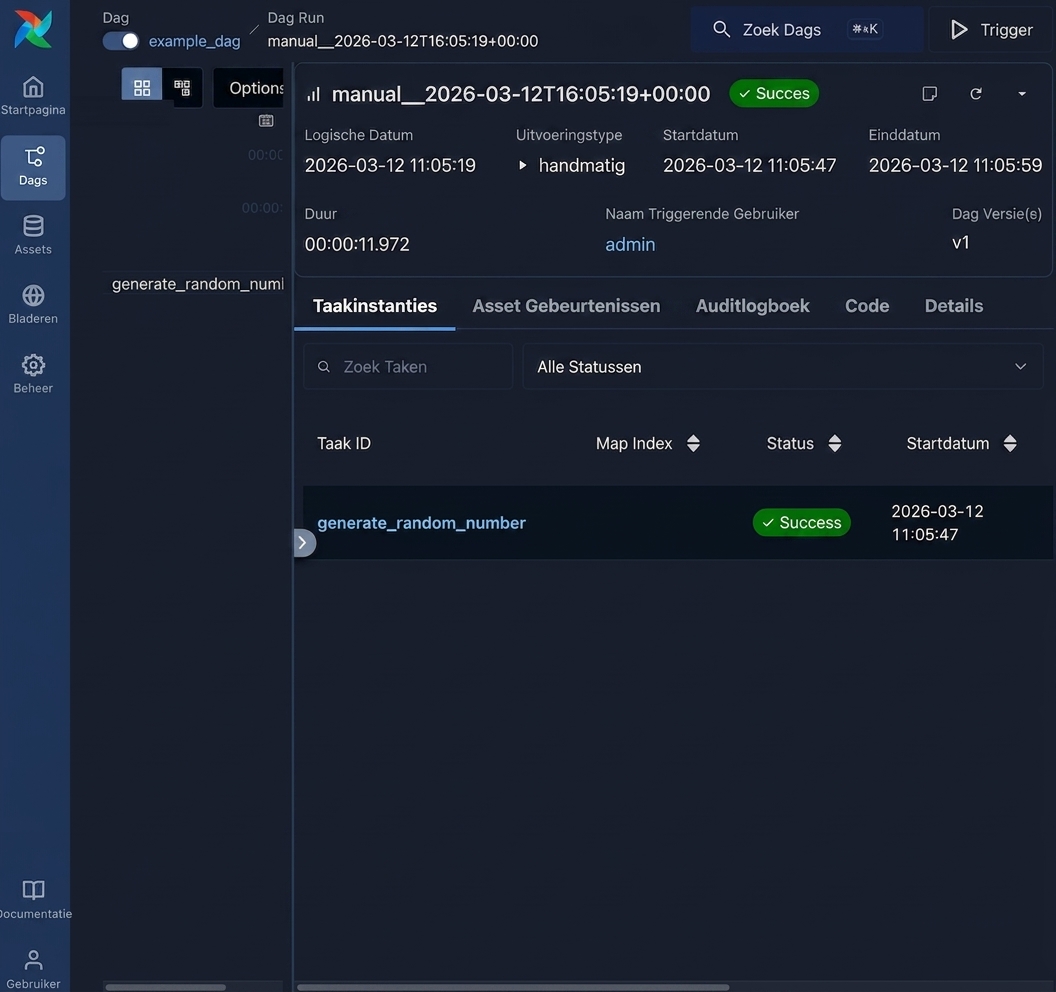Click the small calendar icon under Options
The width and height of the screenshot is (1056, 992).
[x=266, y=121]
